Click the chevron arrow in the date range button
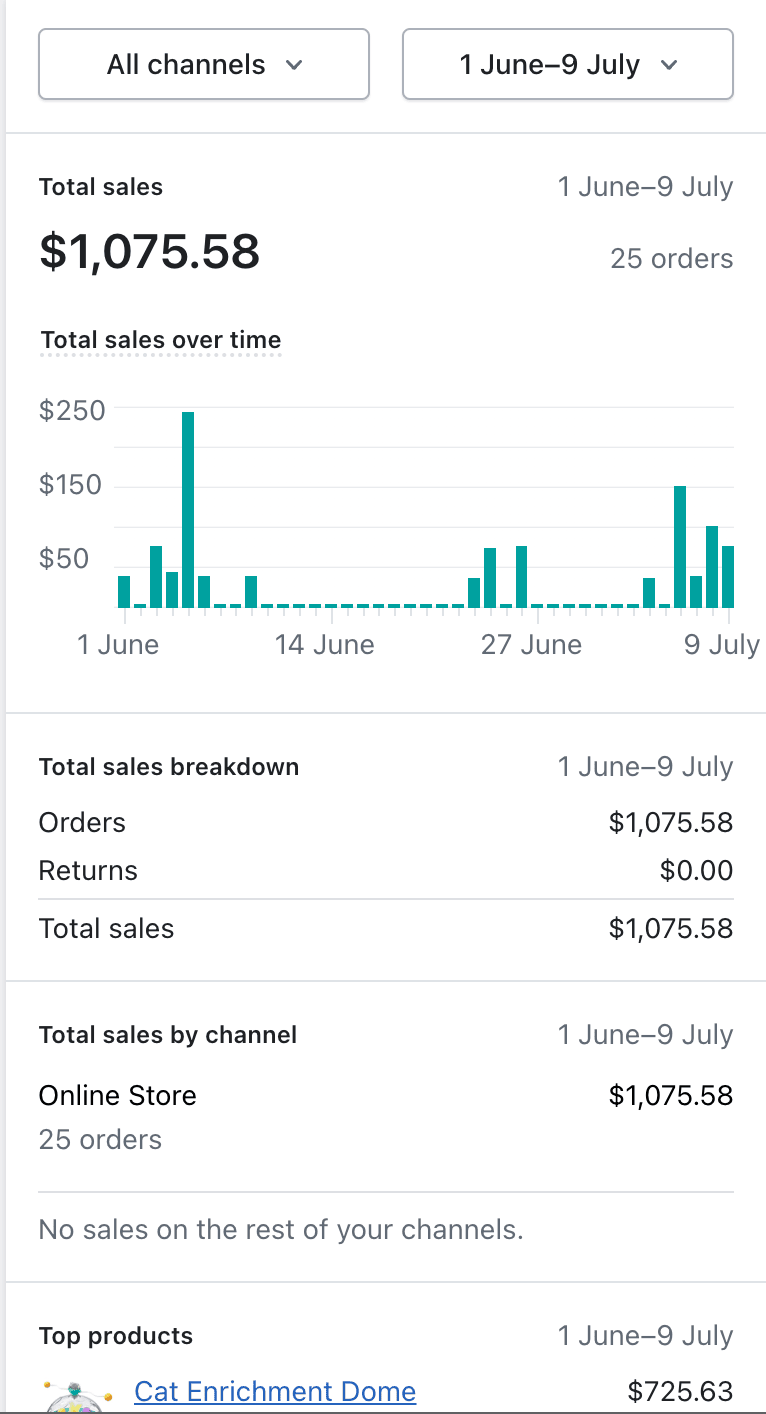Image resolution: width=766 pixels, height=1414 pixels. coord(670,65)
